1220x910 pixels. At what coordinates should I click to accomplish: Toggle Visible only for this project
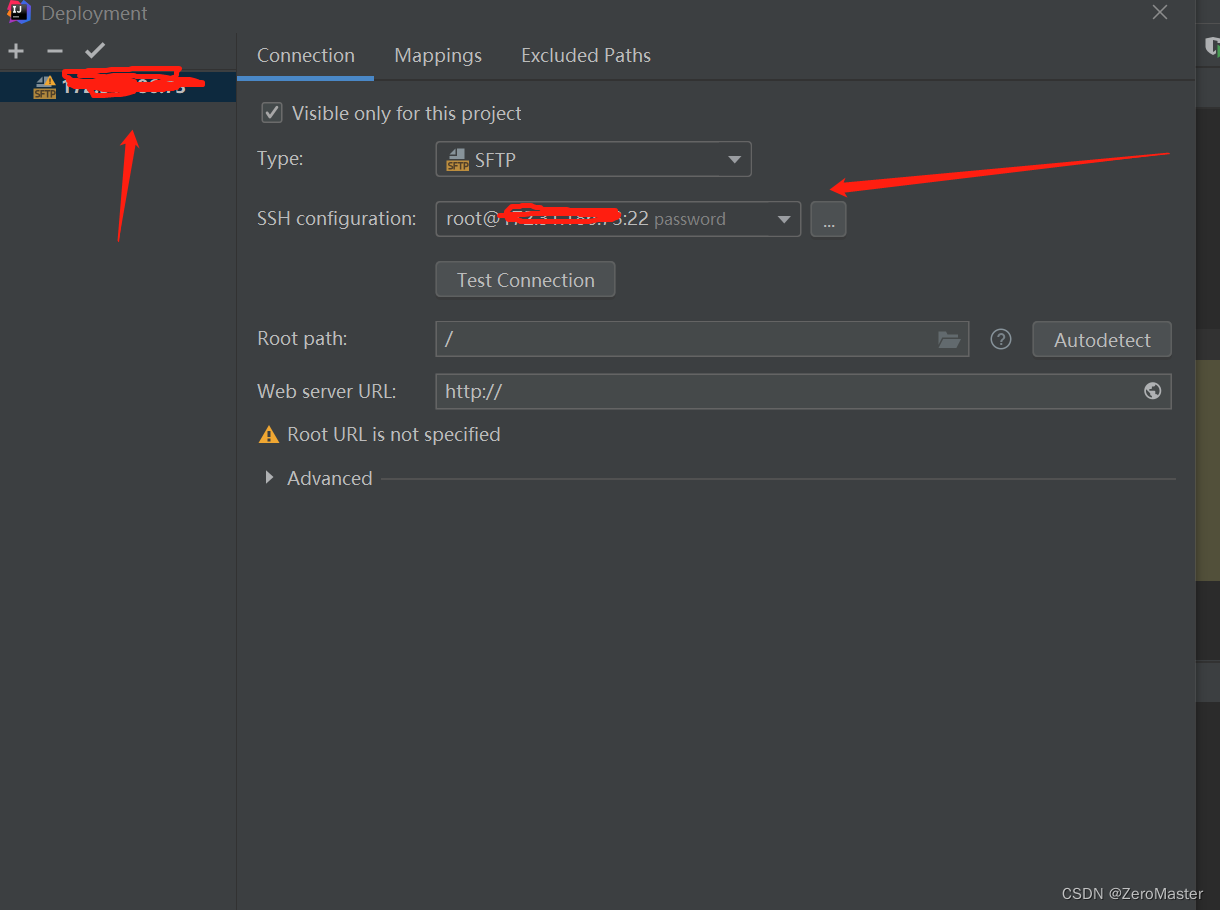click(x=272, y=113)
